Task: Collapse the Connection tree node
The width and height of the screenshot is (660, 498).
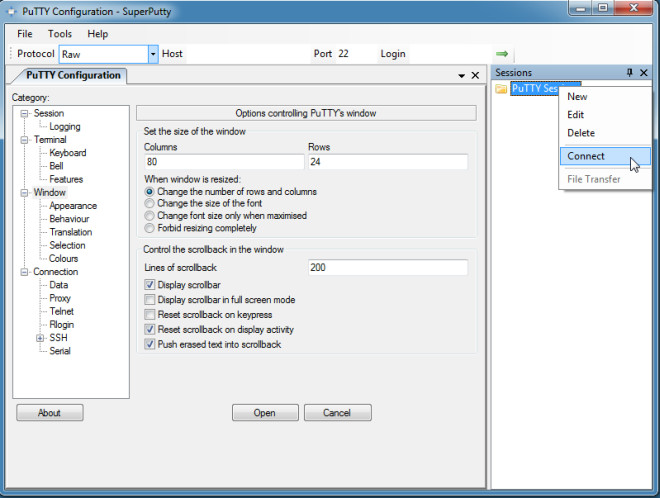Action: (24, 272)
